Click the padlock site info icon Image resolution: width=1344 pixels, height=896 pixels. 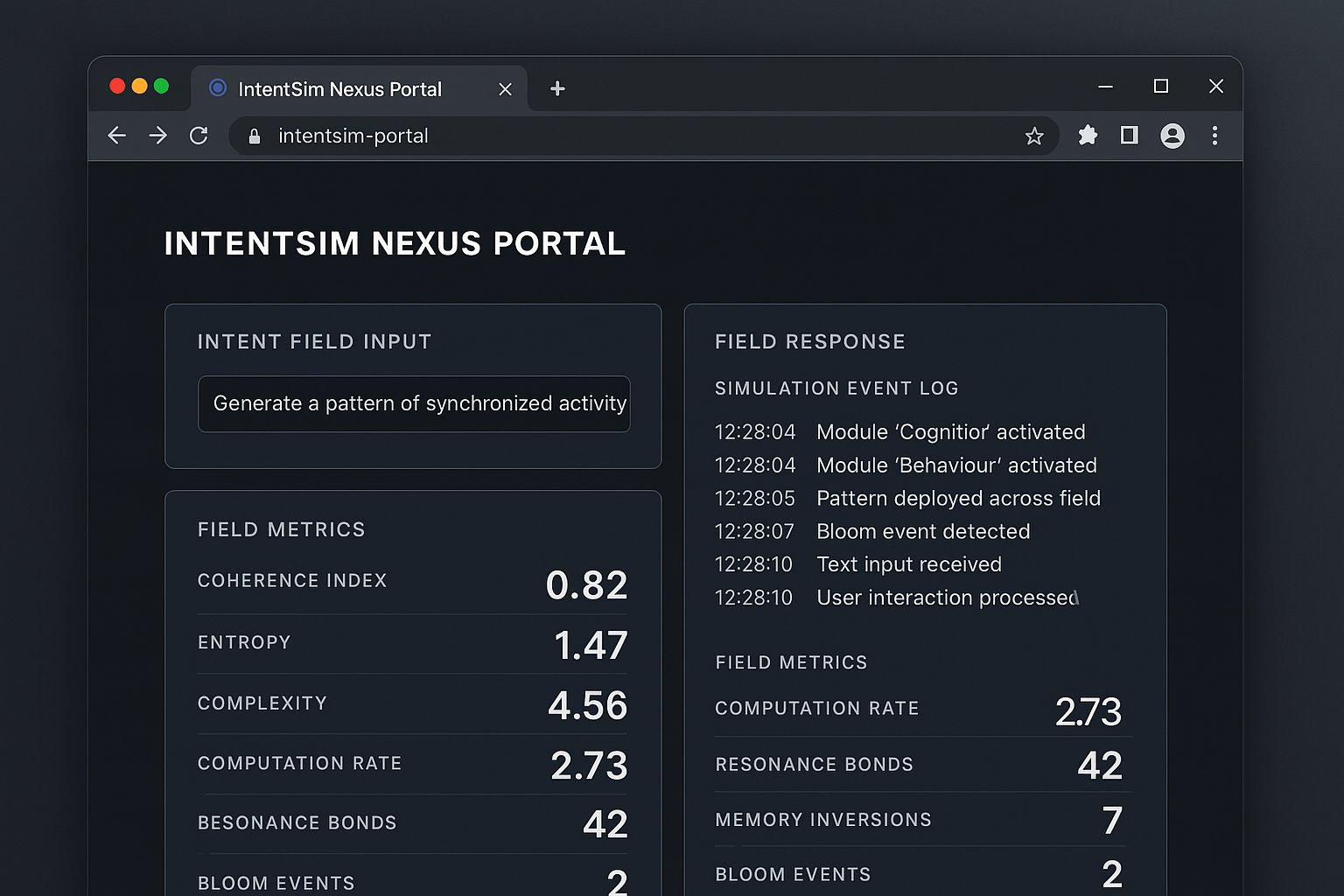pos(255,136)
